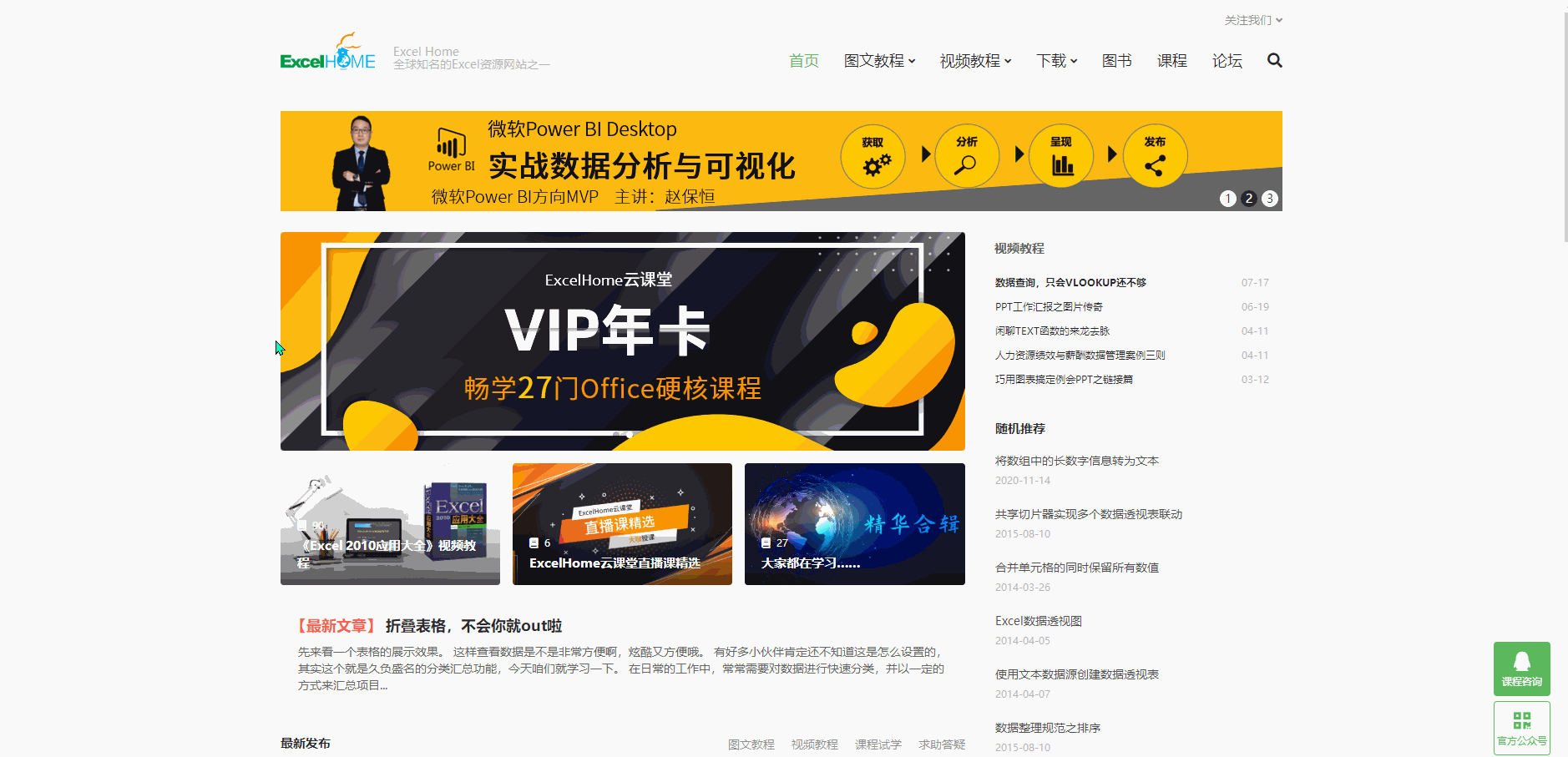Switch to 课程试学 tab

[878, 744]
